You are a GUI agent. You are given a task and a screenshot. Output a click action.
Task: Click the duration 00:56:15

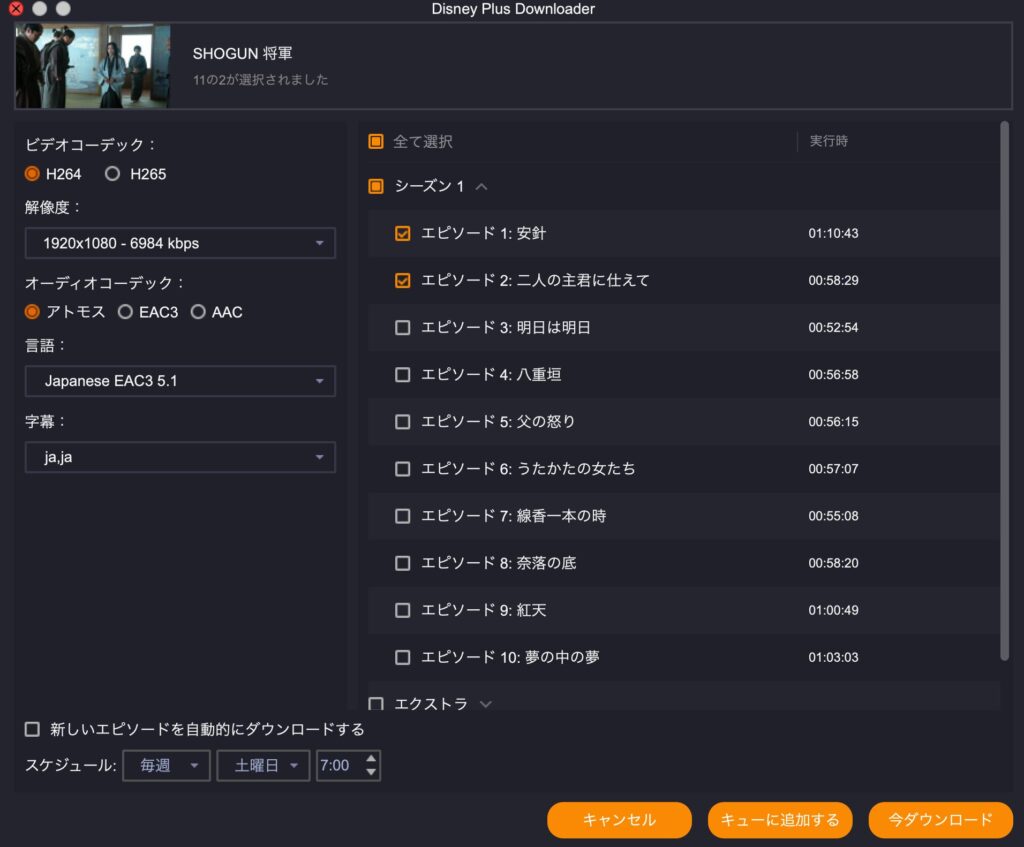[x=833, y=422]
